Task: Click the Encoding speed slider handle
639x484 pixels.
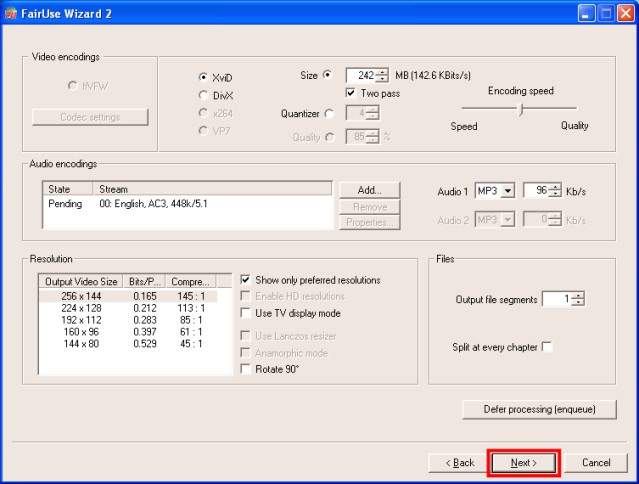Action: pyautogui.click(x=520, y=108)
